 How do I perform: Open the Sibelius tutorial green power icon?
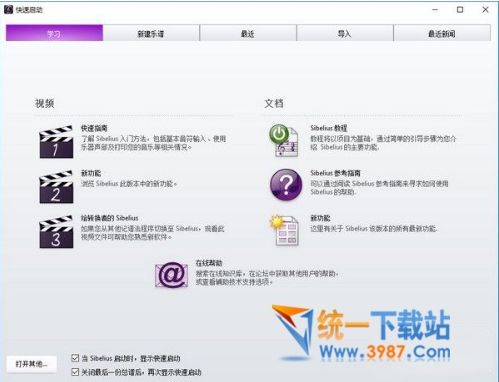tap(284, 141)
